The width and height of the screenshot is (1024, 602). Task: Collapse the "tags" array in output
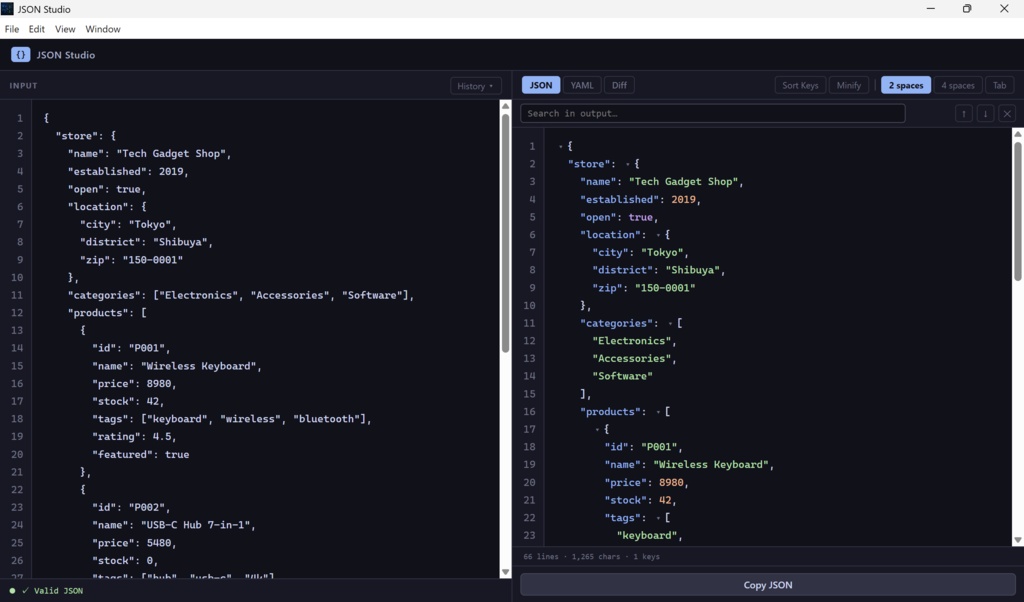(658, 518)
